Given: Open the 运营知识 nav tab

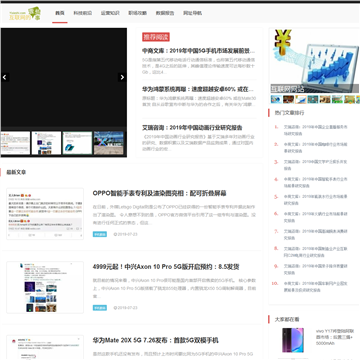Looking at the screenshot, I should coord(110,13).
